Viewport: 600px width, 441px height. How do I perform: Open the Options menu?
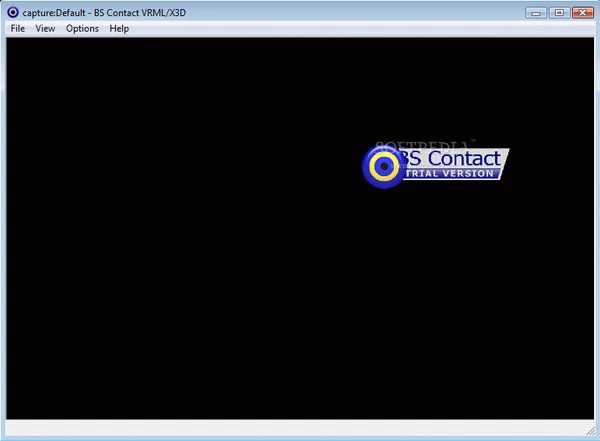click(82, 29)
